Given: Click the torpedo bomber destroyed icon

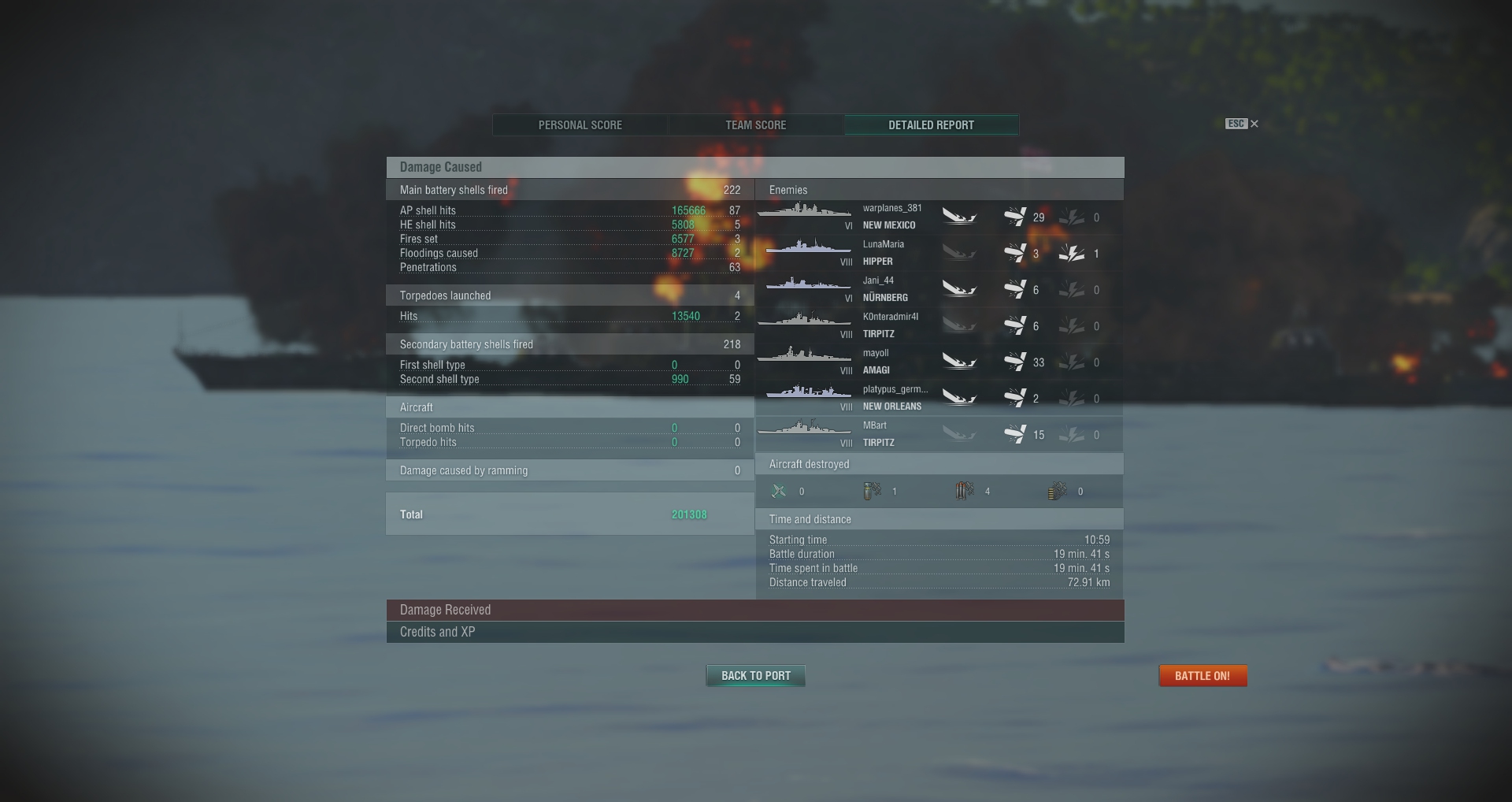Looking at the screenshot, I should (x=965, y=491).
